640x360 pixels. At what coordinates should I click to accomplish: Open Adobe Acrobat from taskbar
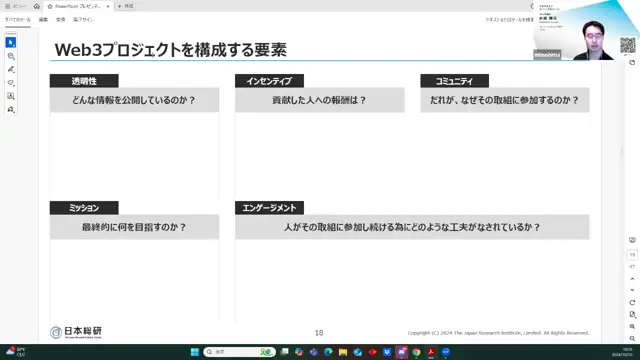coord(431,352)
